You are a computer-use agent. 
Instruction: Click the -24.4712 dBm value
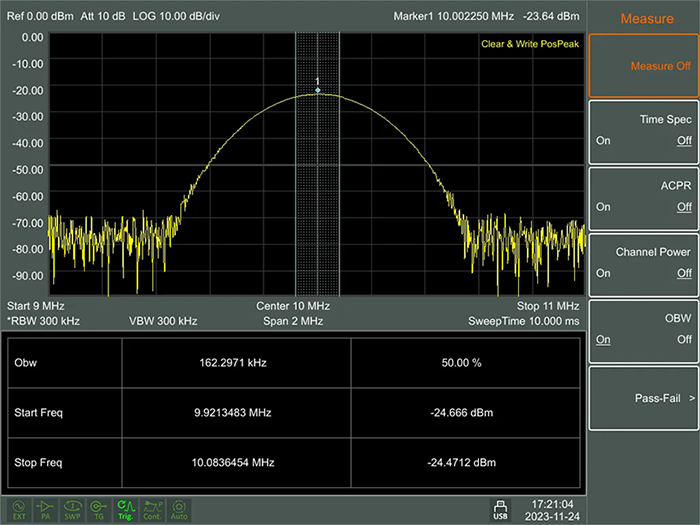pyautogui.click(x=462, y=462)
